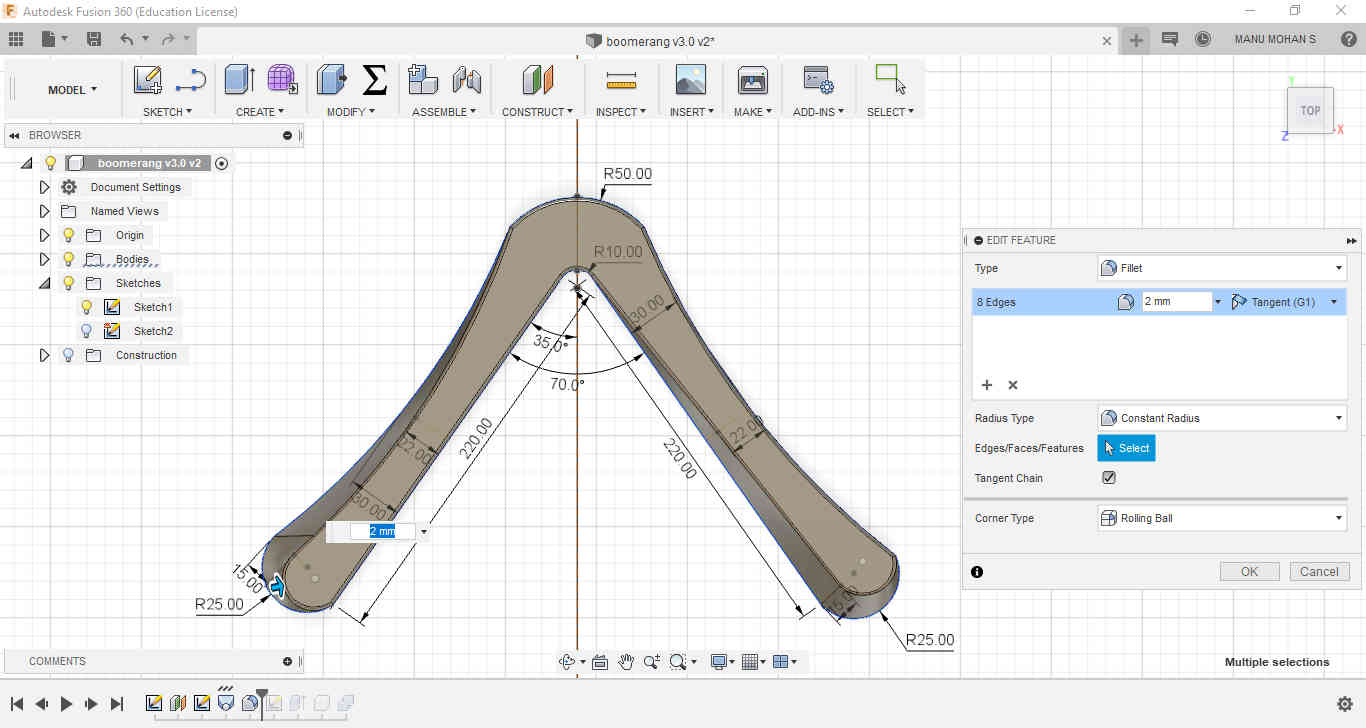Click OK in the Edit Feature dialog

tap(1249, 572)
